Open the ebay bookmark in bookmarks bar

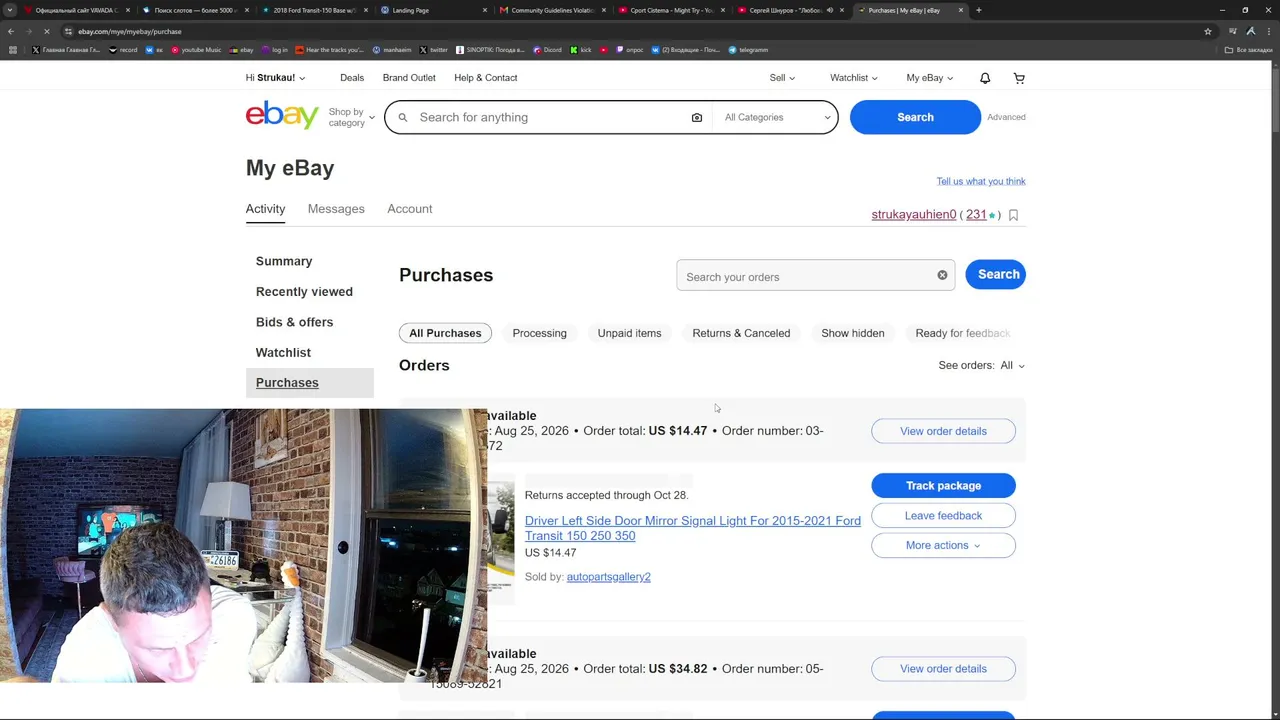click(241, 50)
